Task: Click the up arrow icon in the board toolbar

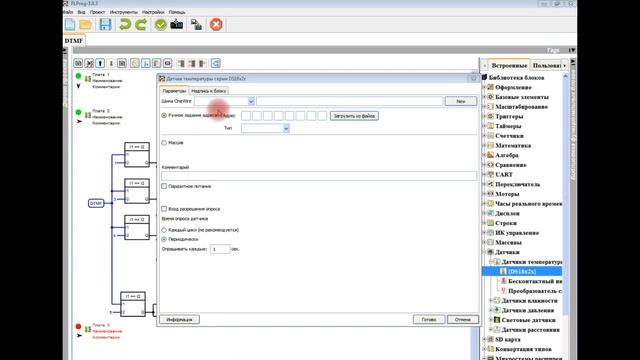Action: coord(100,63)
